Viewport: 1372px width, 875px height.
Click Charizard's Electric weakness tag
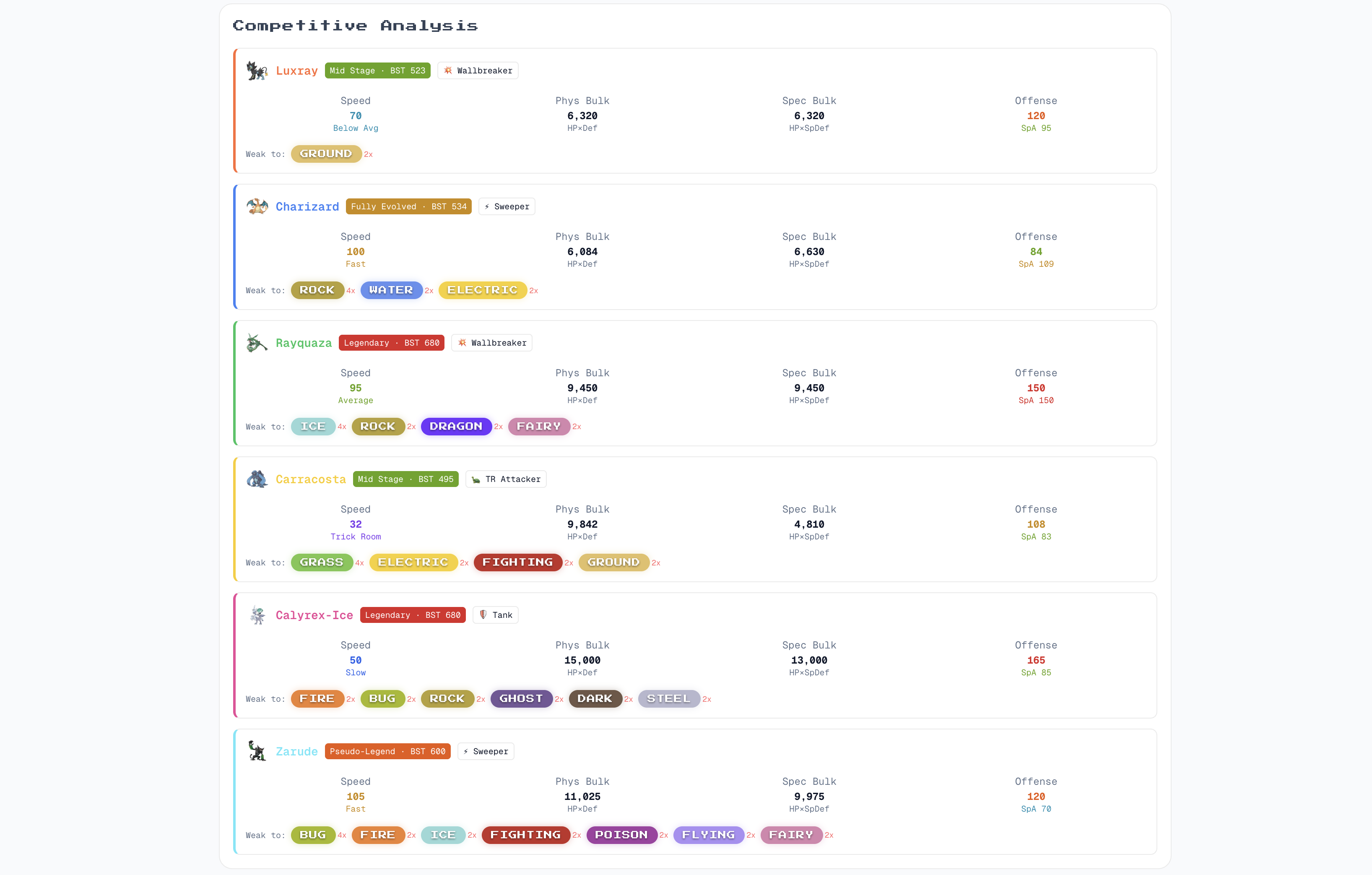[x=483, y=290]
